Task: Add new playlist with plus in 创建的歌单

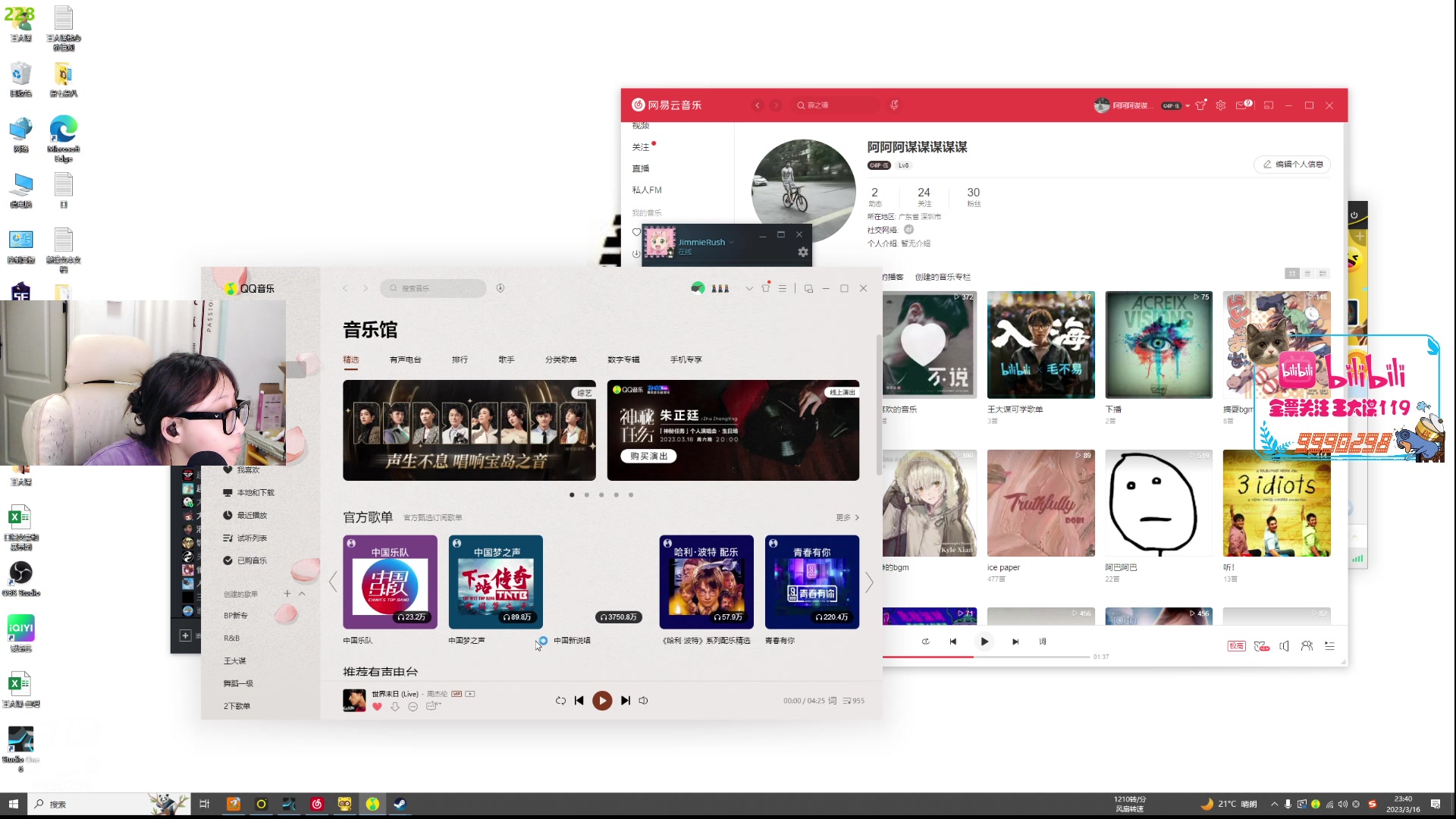Action: 287,594
